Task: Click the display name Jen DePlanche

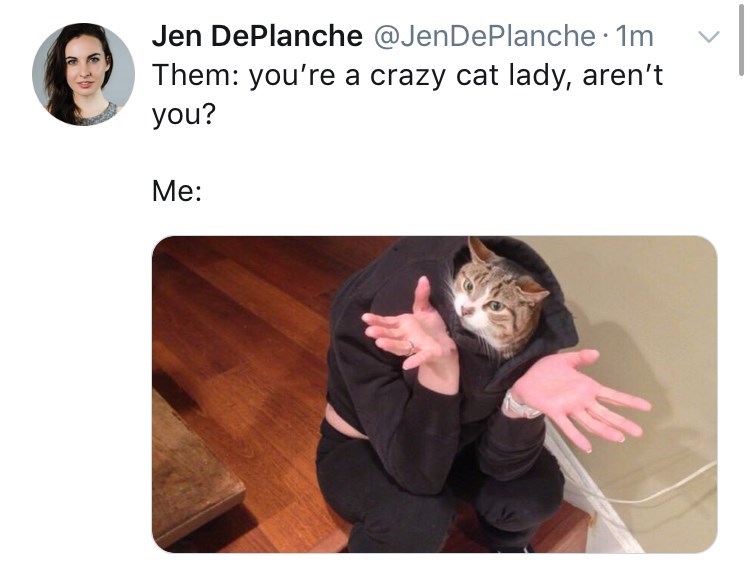Action: coord(257,36)
